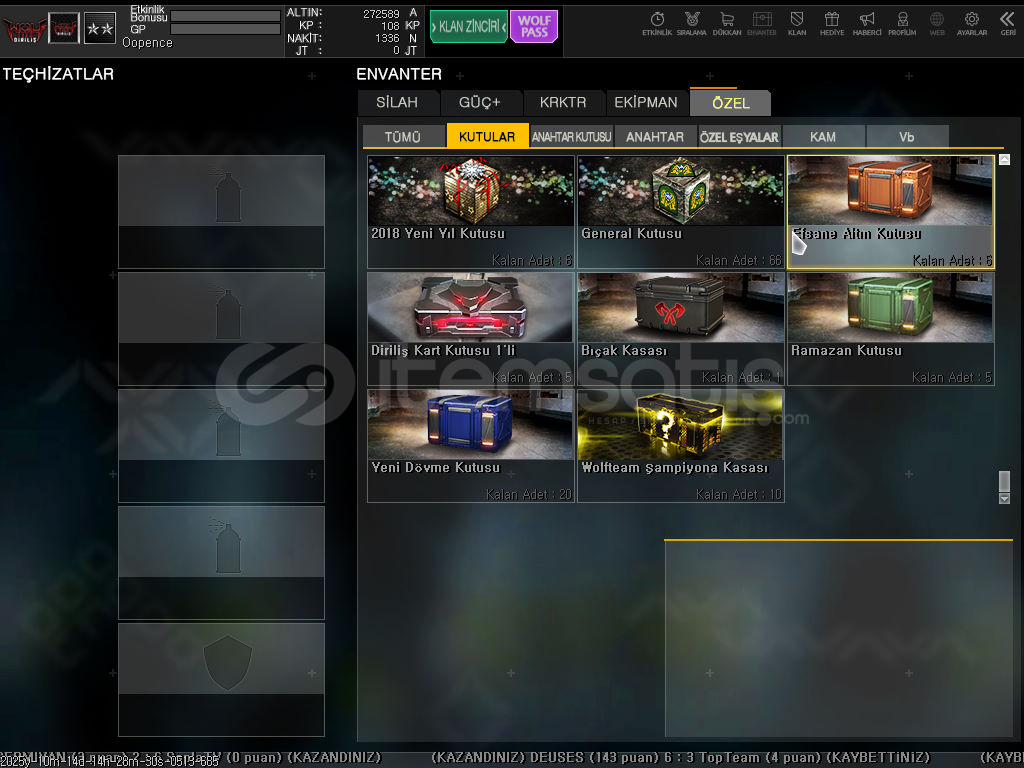1024x768 pixels.
Task: Click the NAKİT value 1336
Action: pos(387,38)
